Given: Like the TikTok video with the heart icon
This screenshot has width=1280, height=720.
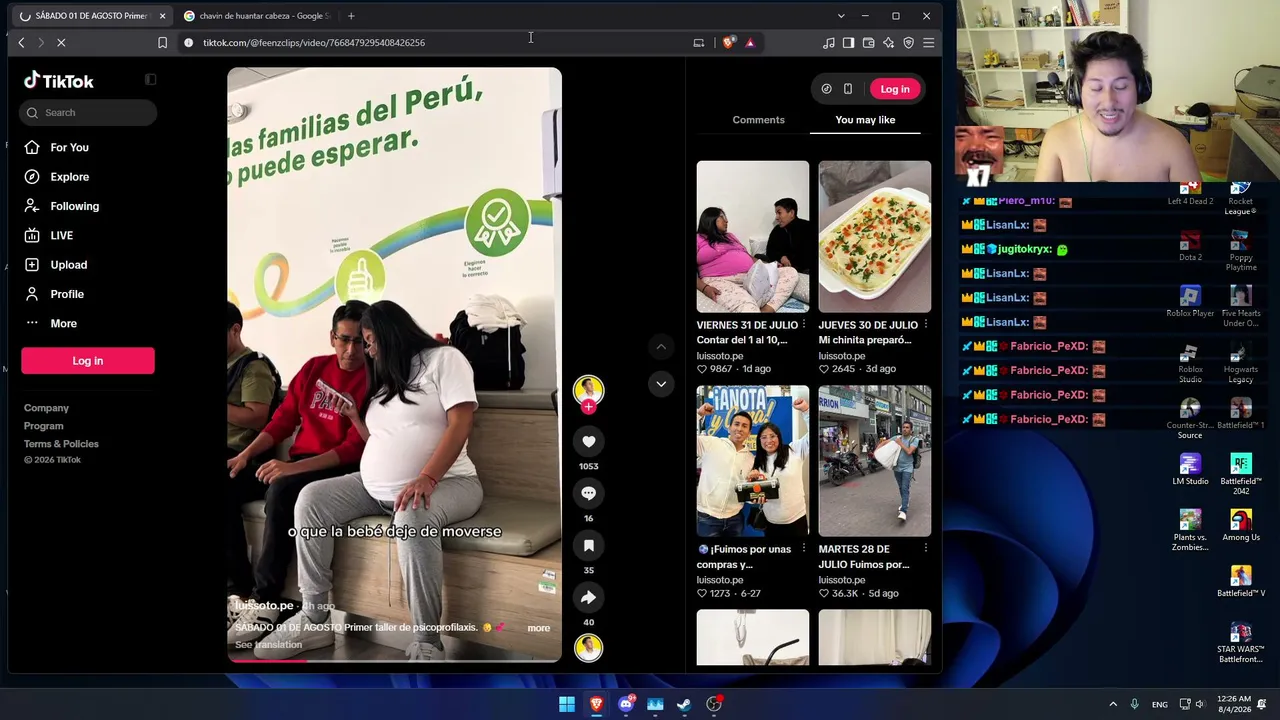Looking at the screenshot, I should pos(588,441).
